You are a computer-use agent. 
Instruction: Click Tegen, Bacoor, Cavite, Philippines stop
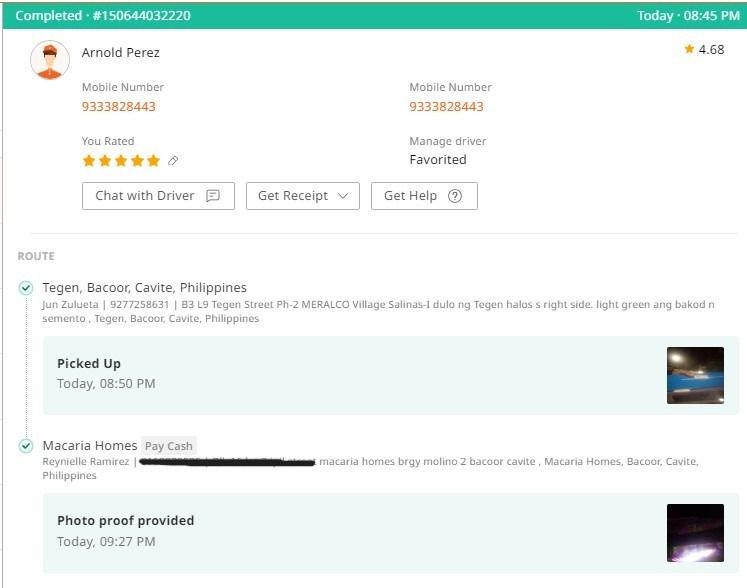pyautogui.click(x=144, y=287)
